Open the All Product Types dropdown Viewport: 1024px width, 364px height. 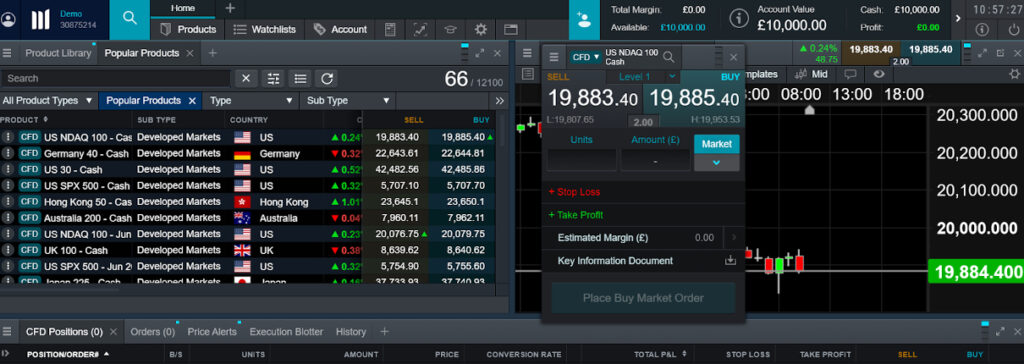click(x=49, y=101)
